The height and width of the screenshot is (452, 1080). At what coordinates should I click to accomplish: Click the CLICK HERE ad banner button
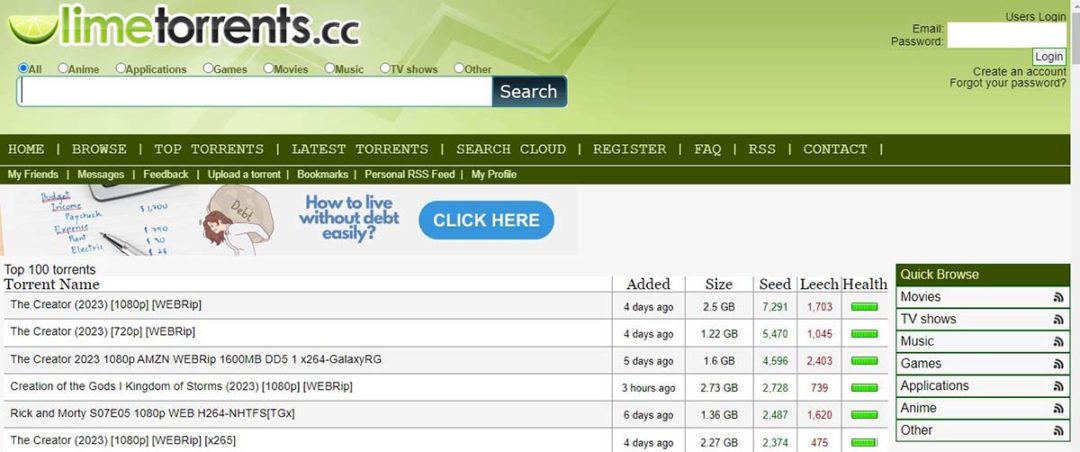[x=486, y=220]
